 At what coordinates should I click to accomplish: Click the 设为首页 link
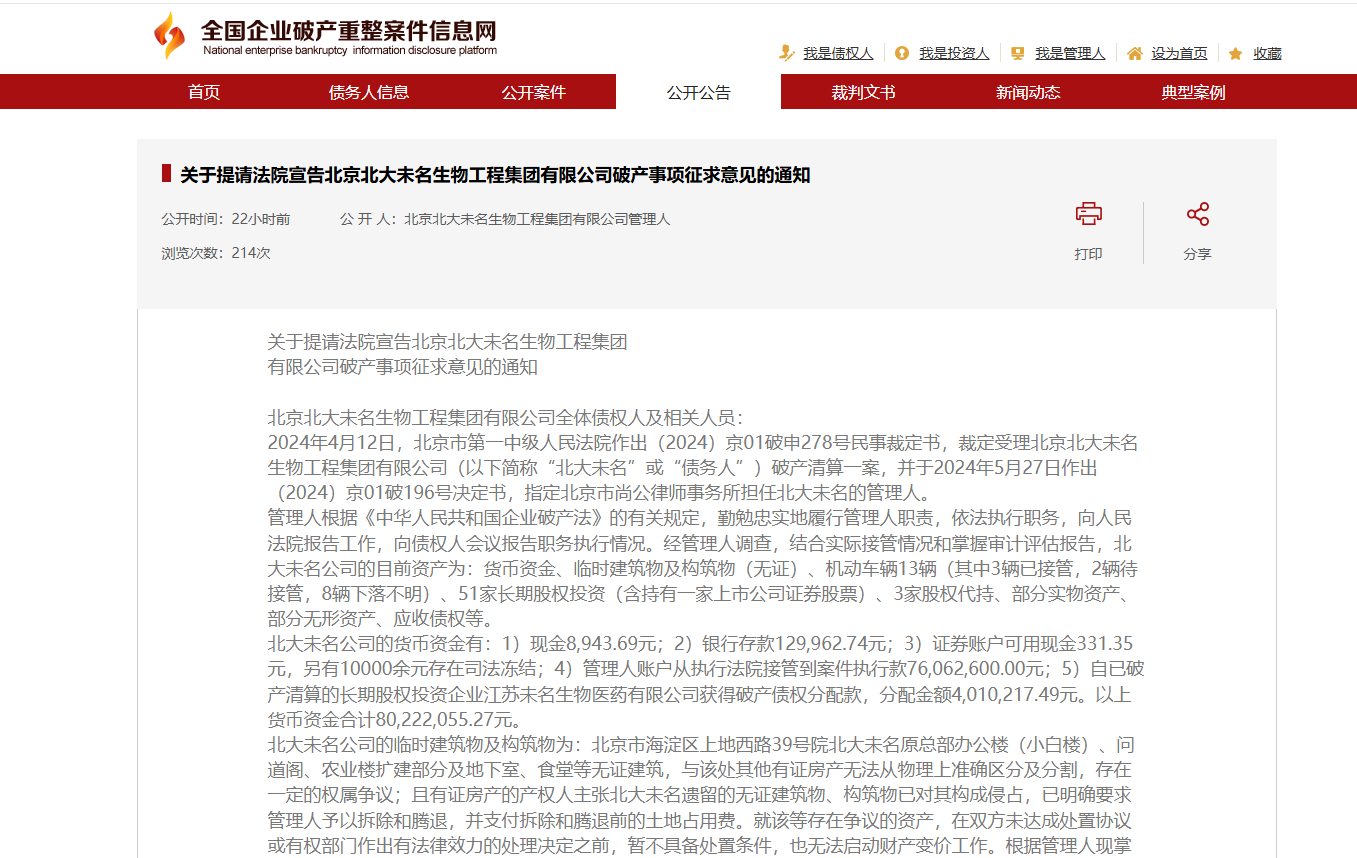1179,54
